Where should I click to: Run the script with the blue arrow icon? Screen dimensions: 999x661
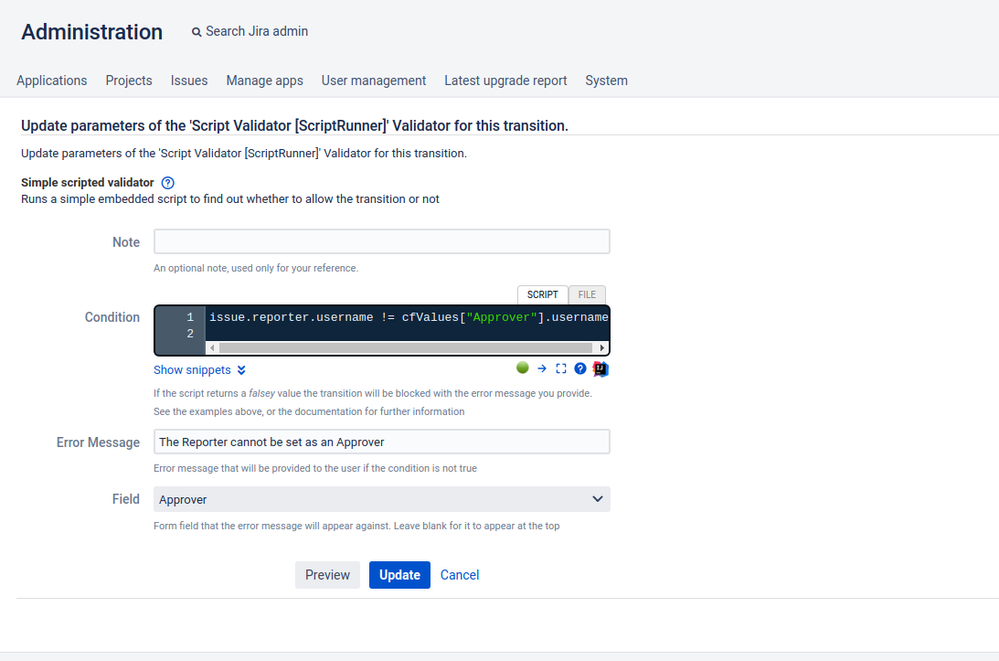(x=541, y=368)
